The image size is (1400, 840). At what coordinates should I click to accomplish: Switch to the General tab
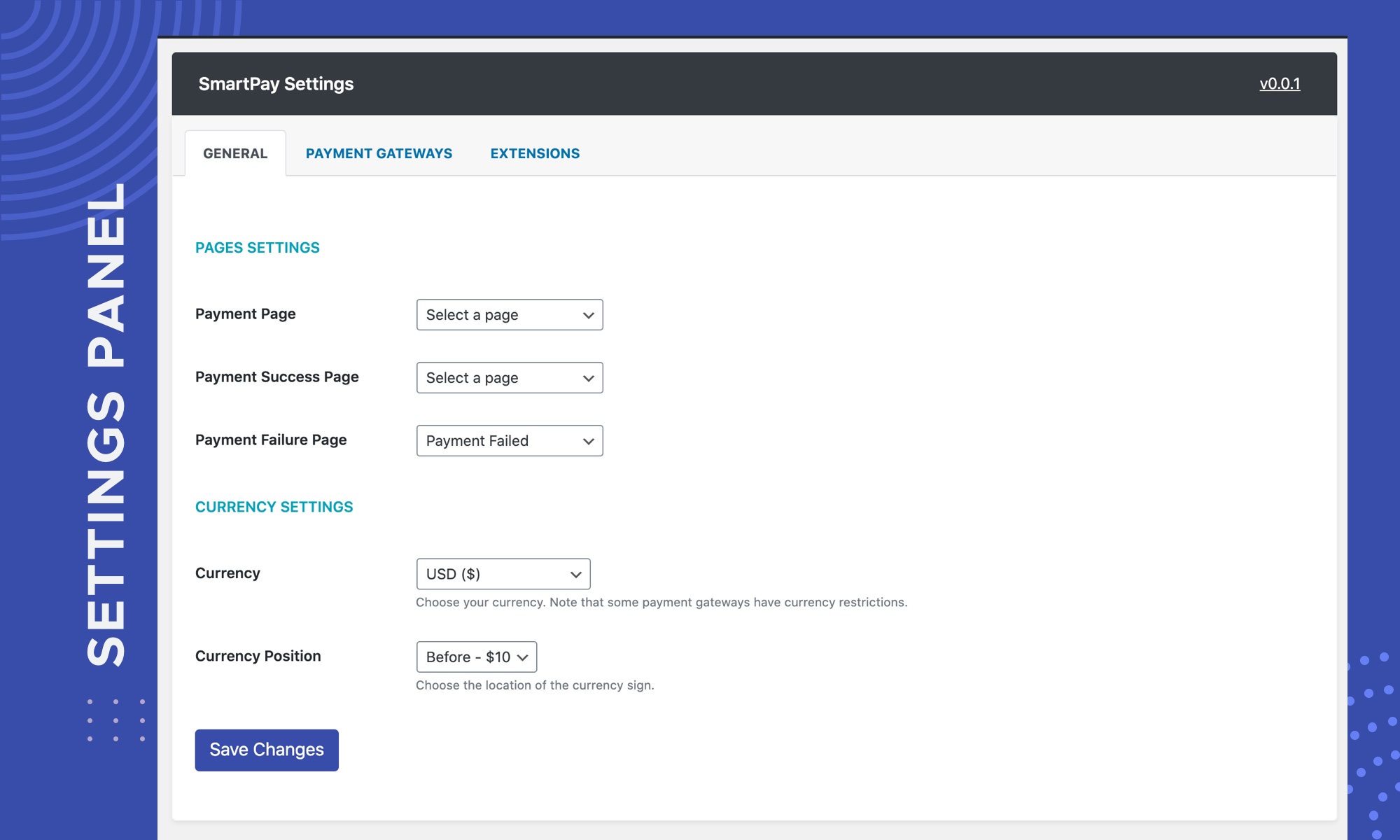point(235,153)
